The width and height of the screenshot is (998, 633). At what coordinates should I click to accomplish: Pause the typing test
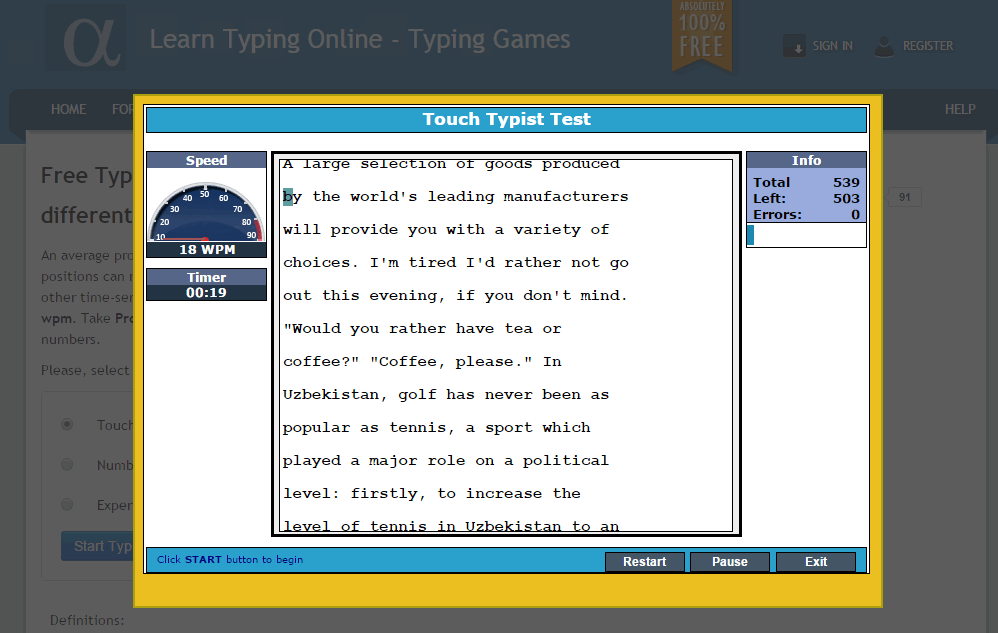click(x=729, y=561)
